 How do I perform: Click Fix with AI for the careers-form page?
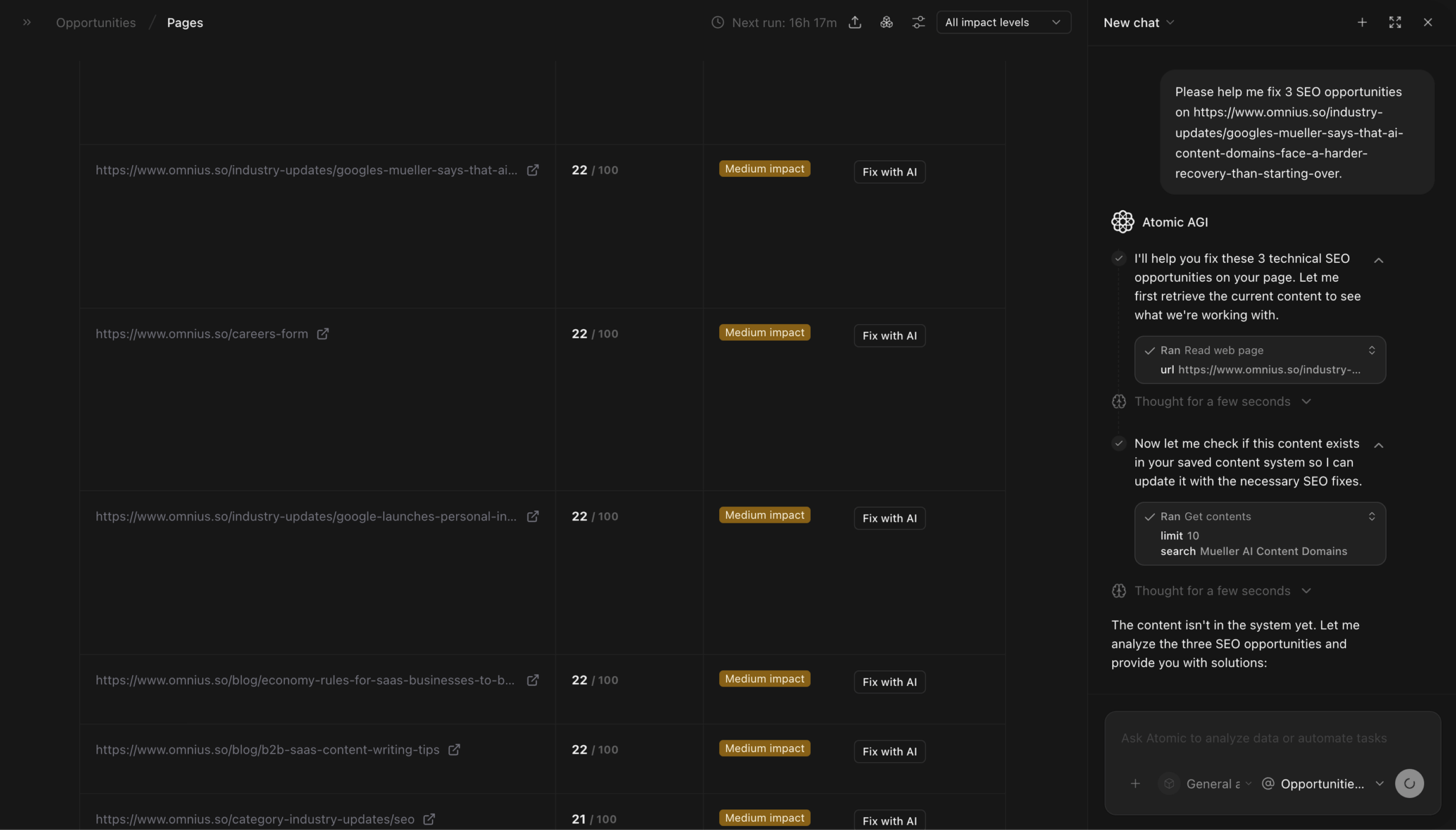(x=889, y=336)
